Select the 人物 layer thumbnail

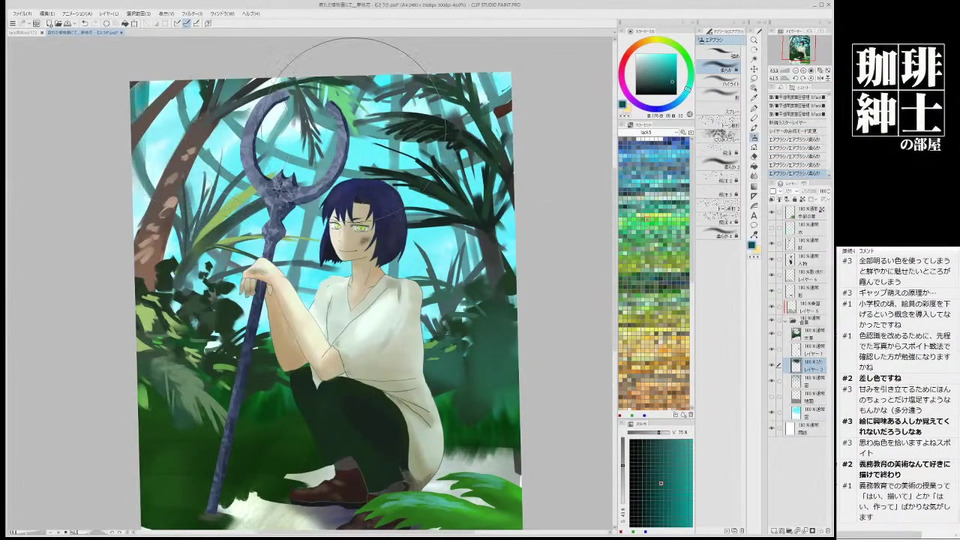[x=790, y=260]
